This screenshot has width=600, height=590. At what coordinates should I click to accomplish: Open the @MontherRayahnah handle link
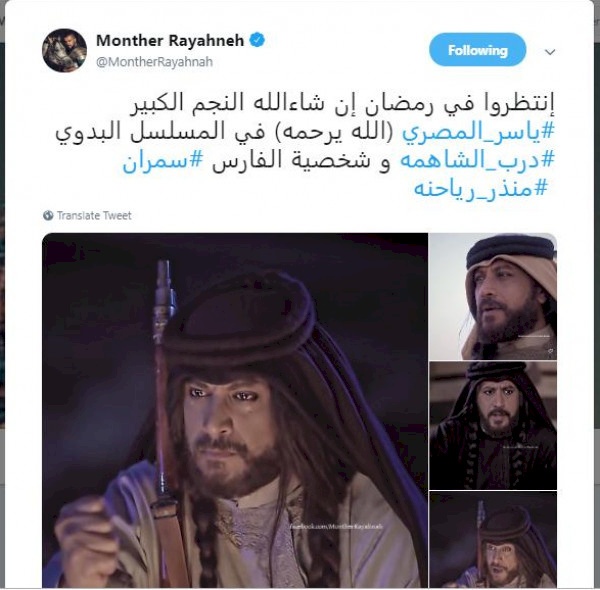point(154,62)
